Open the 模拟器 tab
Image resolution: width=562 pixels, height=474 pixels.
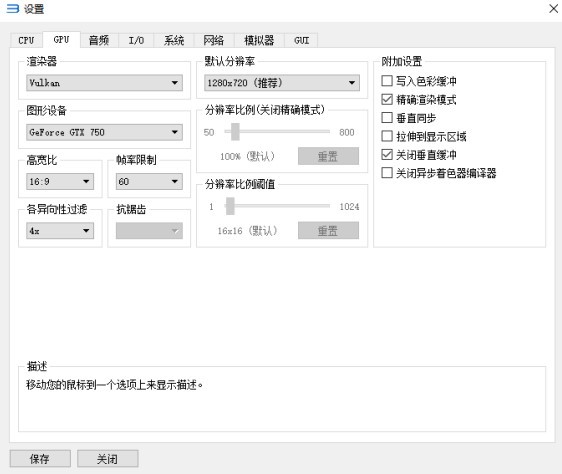coord(259,40)
